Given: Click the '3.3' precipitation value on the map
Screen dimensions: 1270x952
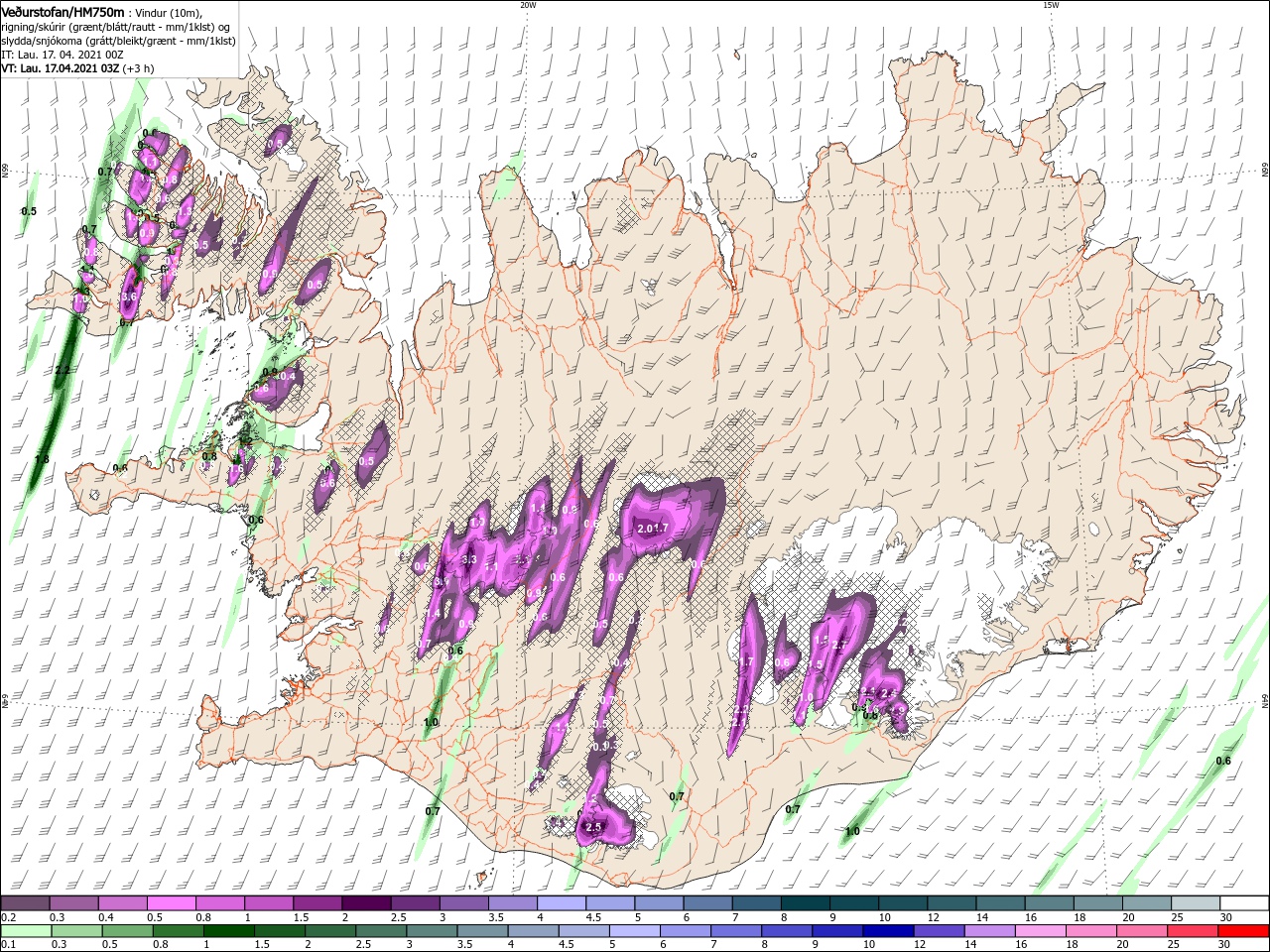Looking at the screenshot, I should pyautogui.click(x=470, y=559).
